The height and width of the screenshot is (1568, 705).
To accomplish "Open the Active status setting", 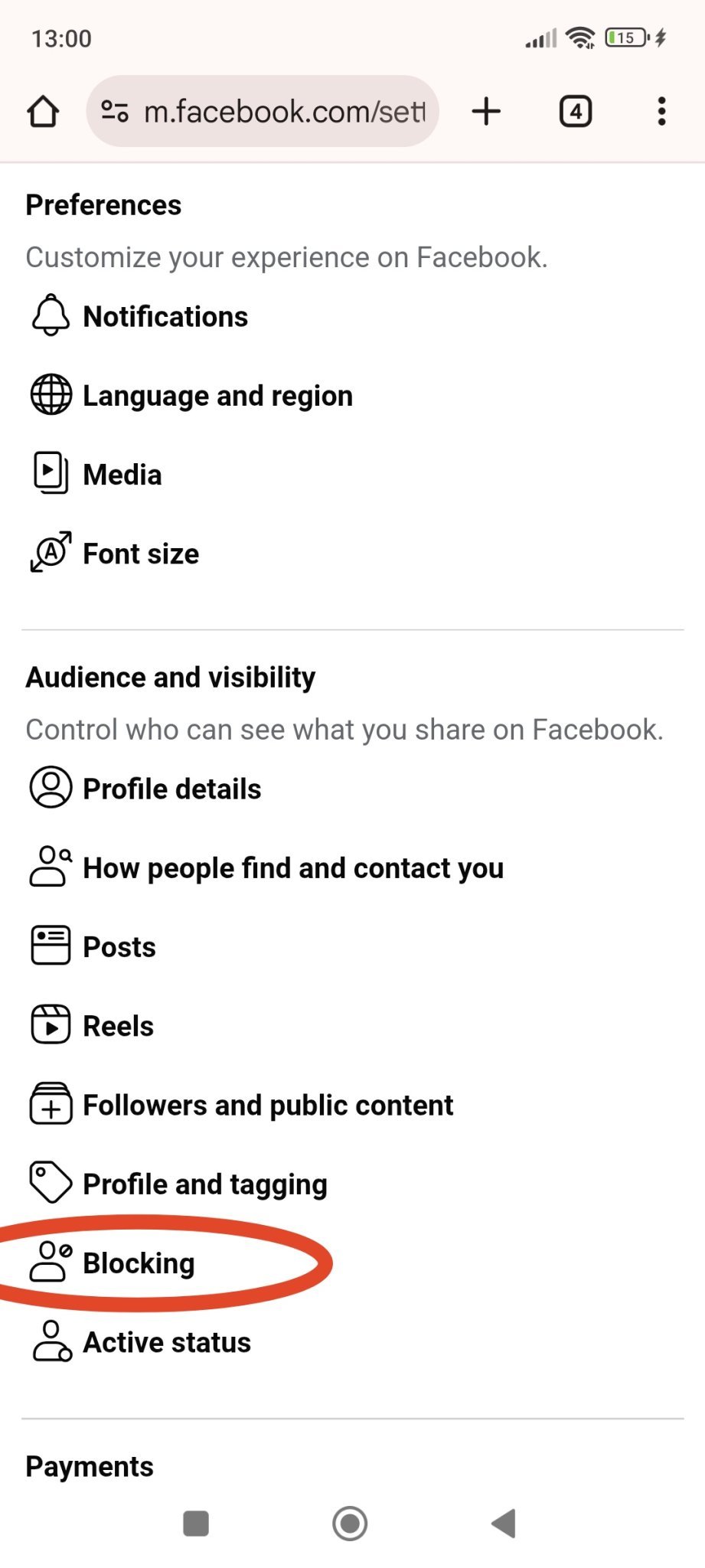I will (x=167, y=1342).
